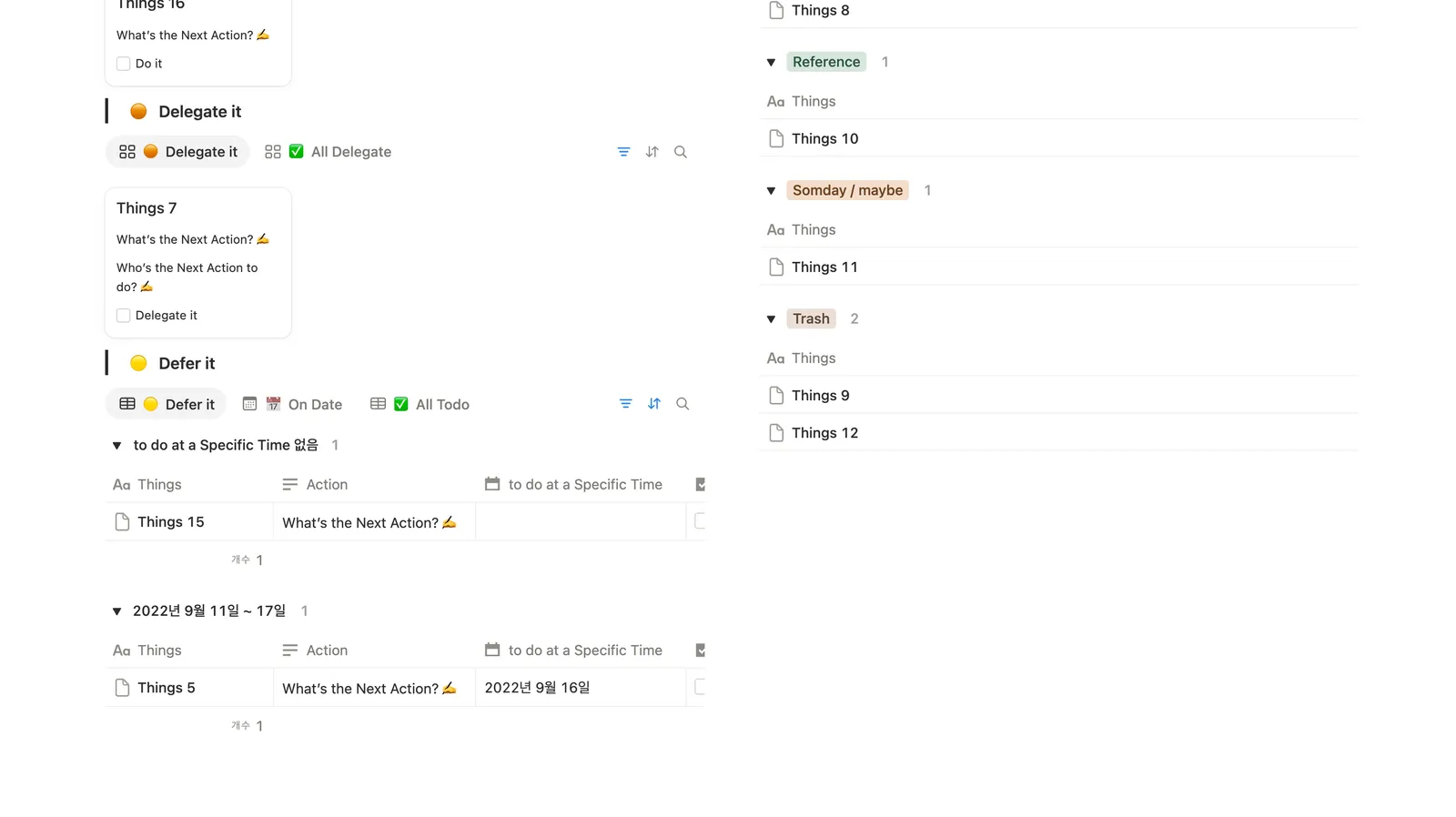Collapse the 'to do at a Specific Time 없음' group

(116, 445)
